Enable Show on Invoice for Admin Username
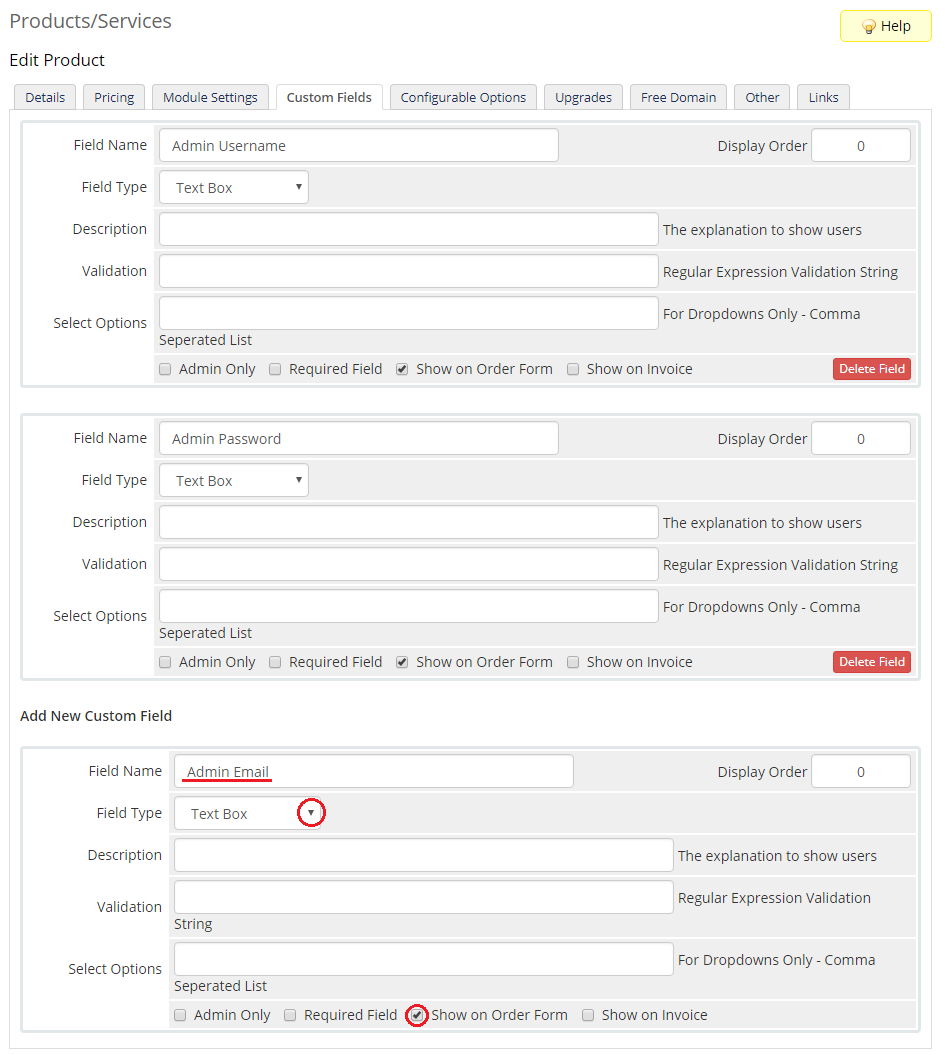Screen dimensions: 945x1055 click(573, 369)
